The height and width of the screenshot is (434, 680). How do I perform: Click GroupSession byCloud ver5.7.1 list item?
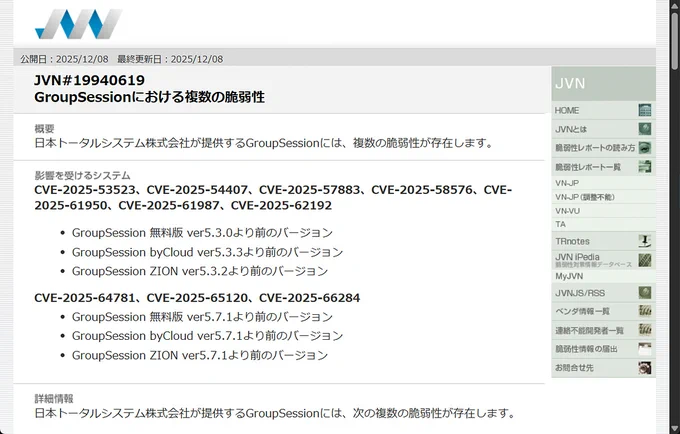point(207,336)
